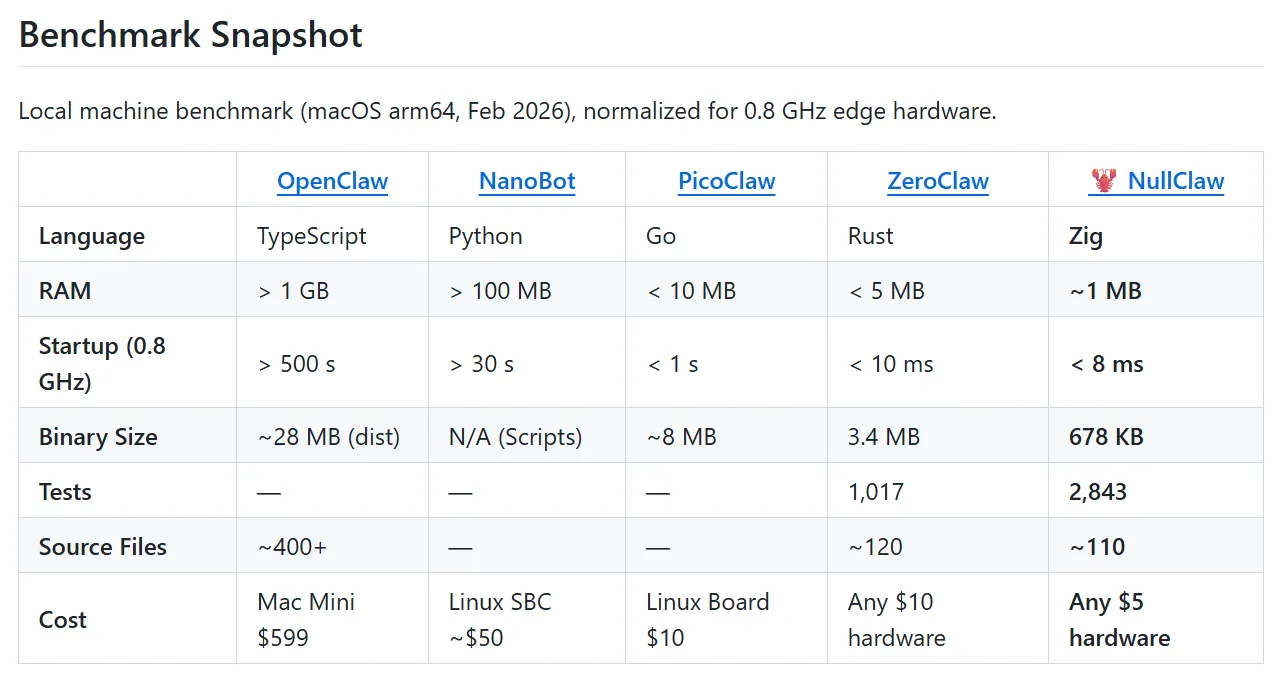Click the Startup (0.8 GHz) row label

click(102, 363)
